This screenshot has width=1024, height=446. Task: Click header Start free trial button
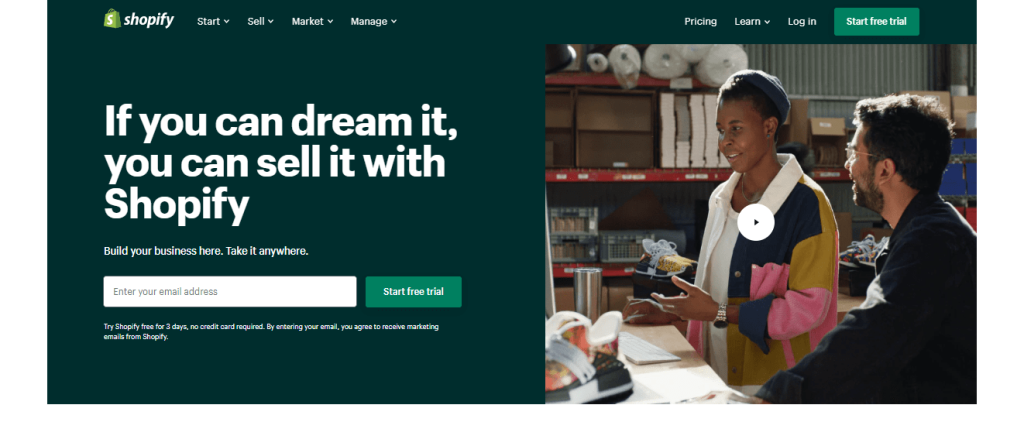(876, 22)
